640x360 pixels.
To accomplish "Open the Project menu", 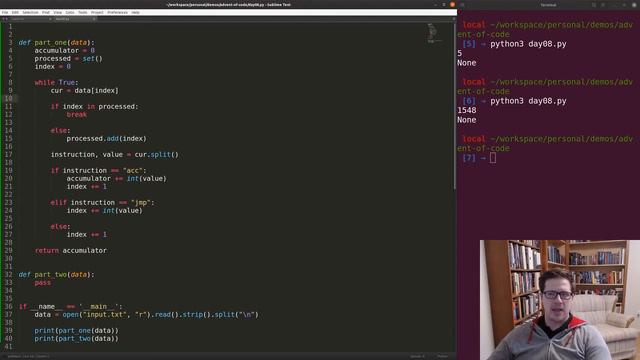I will (97, 12).
